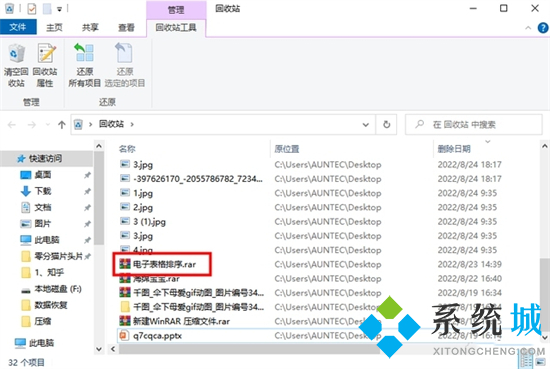Open 本地磁盘 (F:) drive
550x369 pixels.
point(58,289)
